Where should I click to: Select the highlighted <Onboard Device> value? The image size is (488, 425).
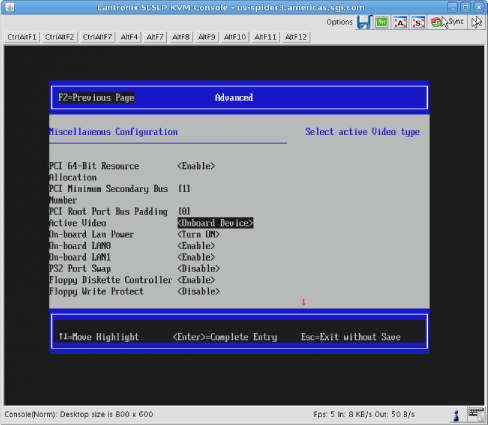(x=215, y=223)
